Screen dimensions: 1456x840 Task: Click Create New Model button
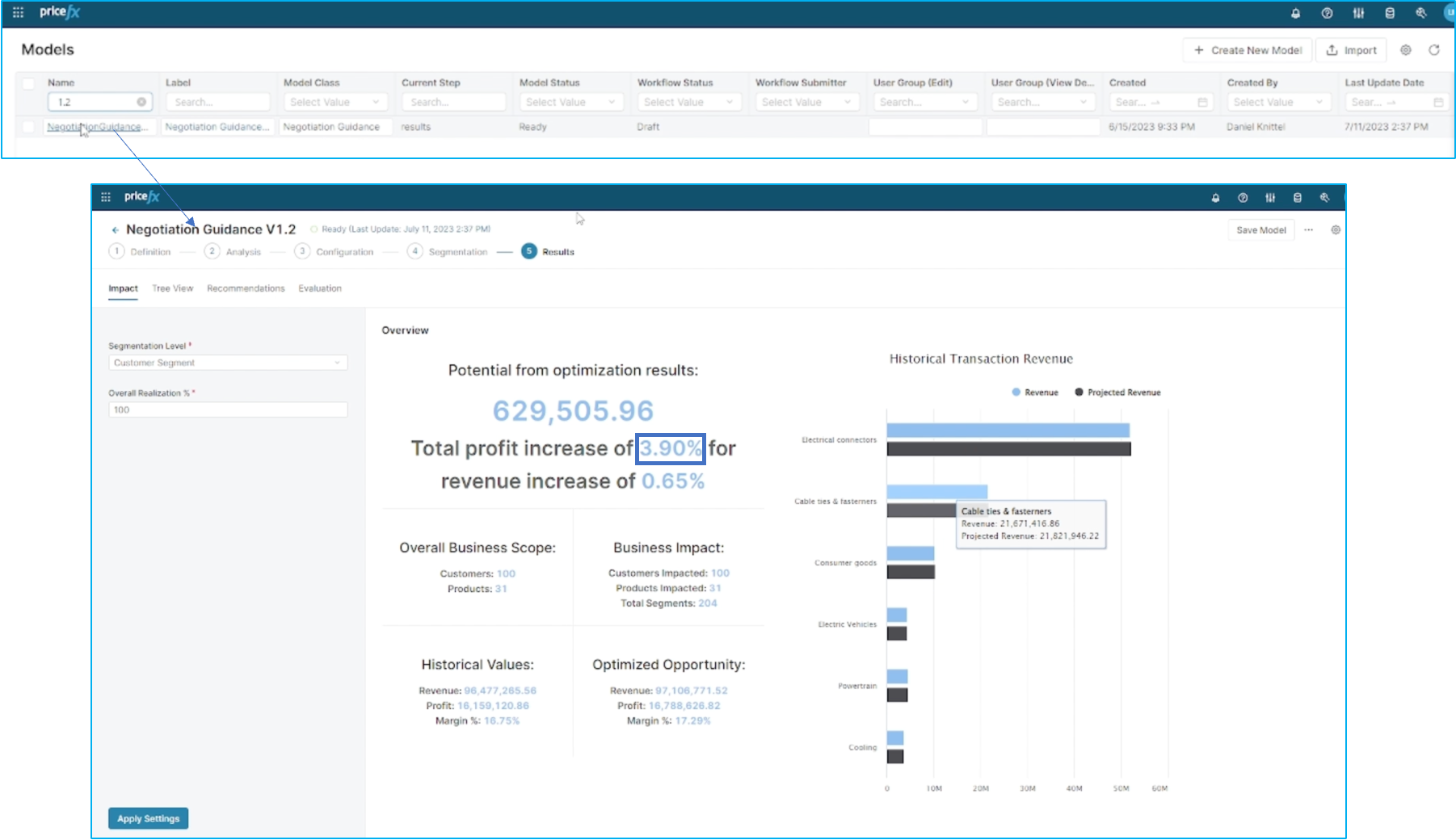pos(1248,50)
